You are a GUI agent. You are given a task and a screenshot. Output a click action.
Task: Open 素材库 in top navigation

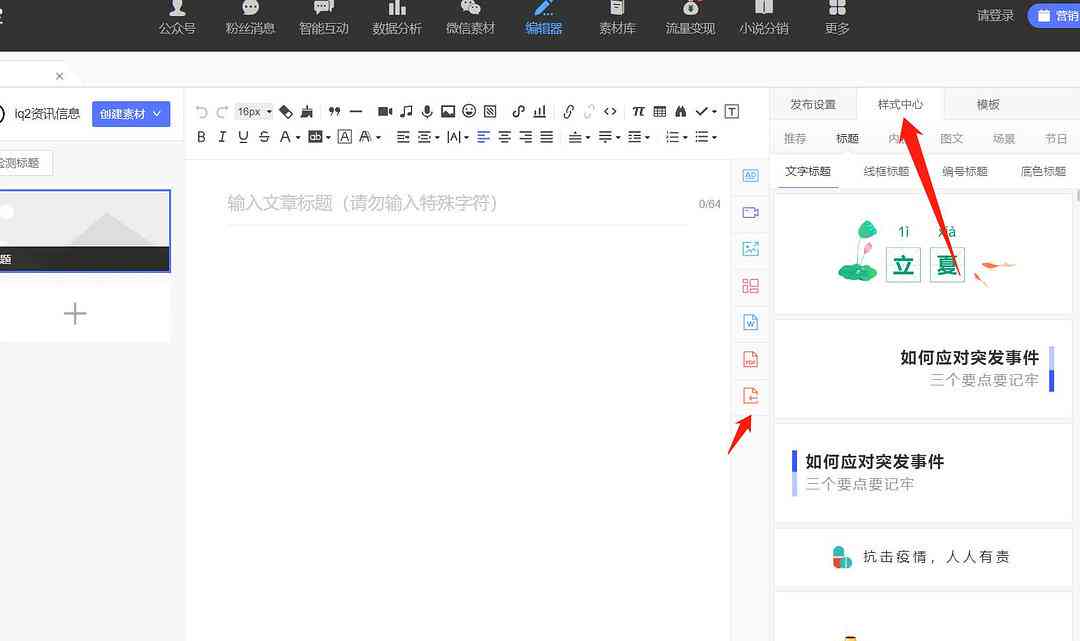[x=617, y=19]
